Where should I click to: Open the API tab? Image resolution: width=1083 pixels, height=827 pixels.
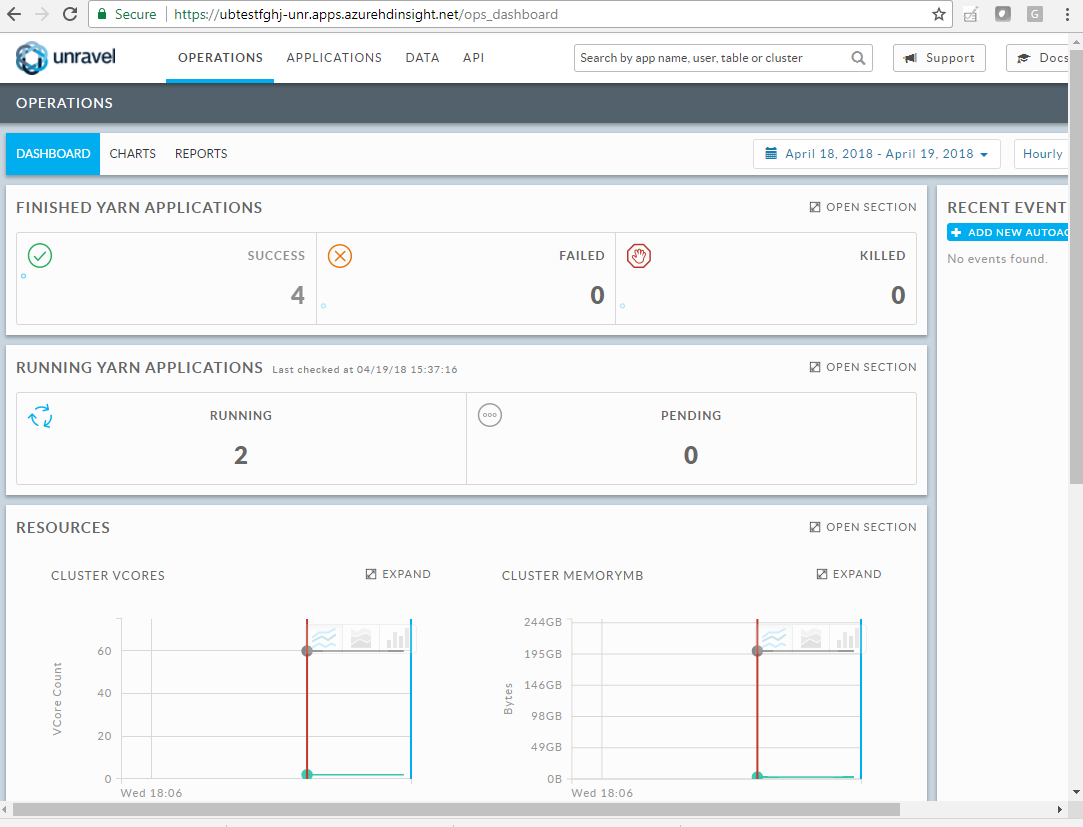pos(473,58)
